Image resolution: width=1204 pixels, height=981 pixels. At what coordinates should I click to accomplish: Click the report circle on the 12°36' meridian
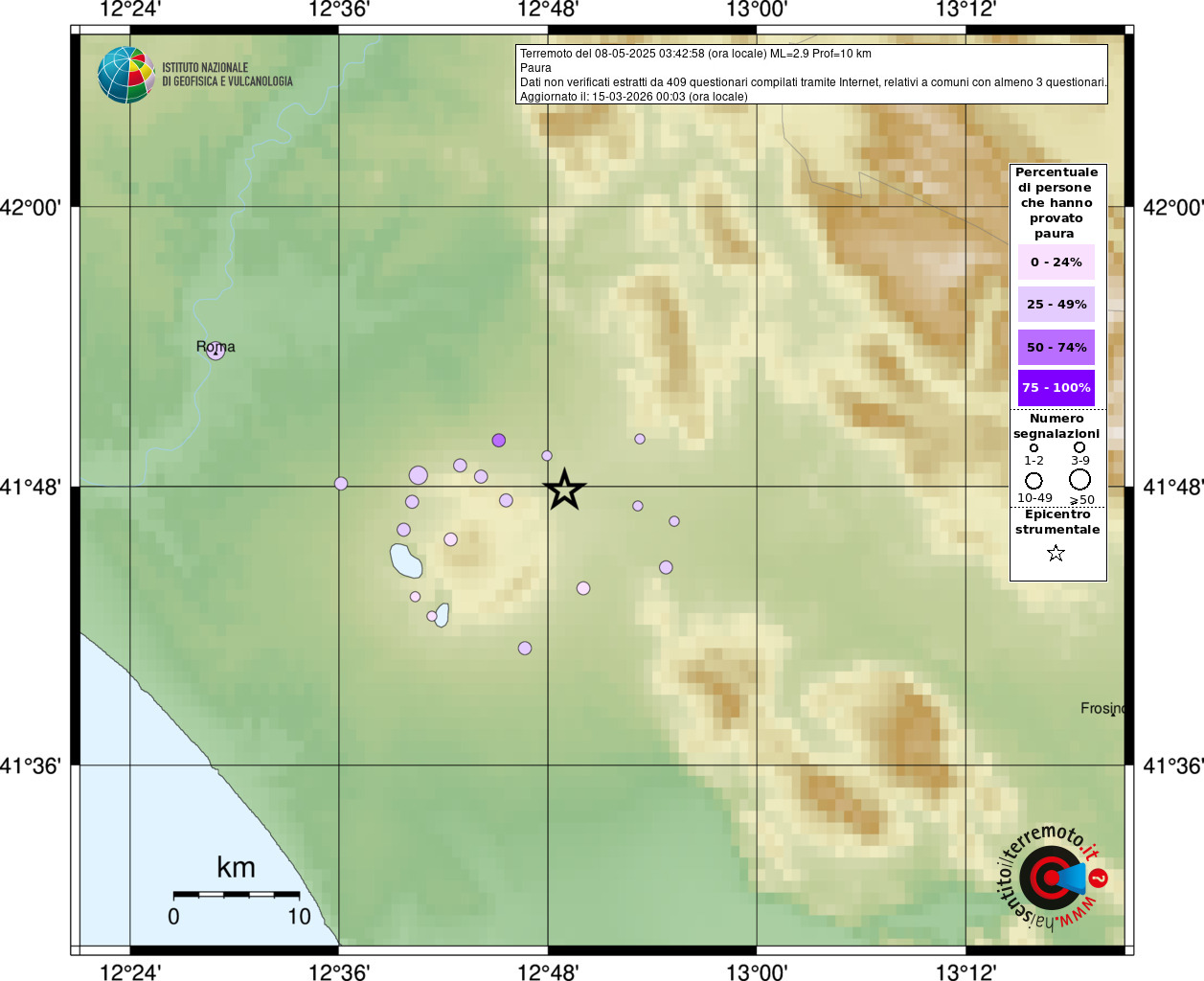point(341,484)
